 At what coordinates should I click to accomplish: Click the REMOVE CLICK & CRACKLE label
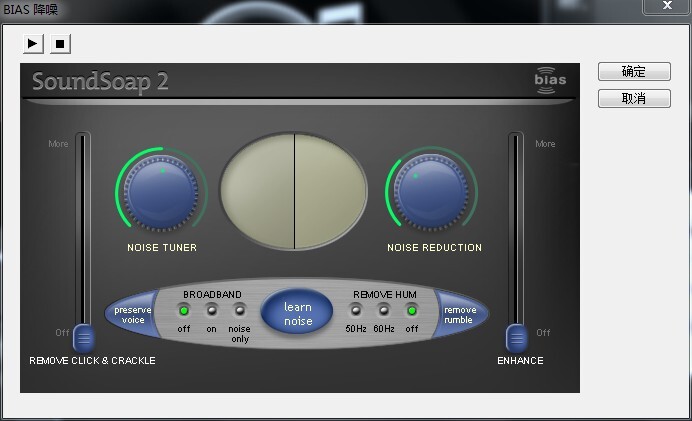coord(92,361)
